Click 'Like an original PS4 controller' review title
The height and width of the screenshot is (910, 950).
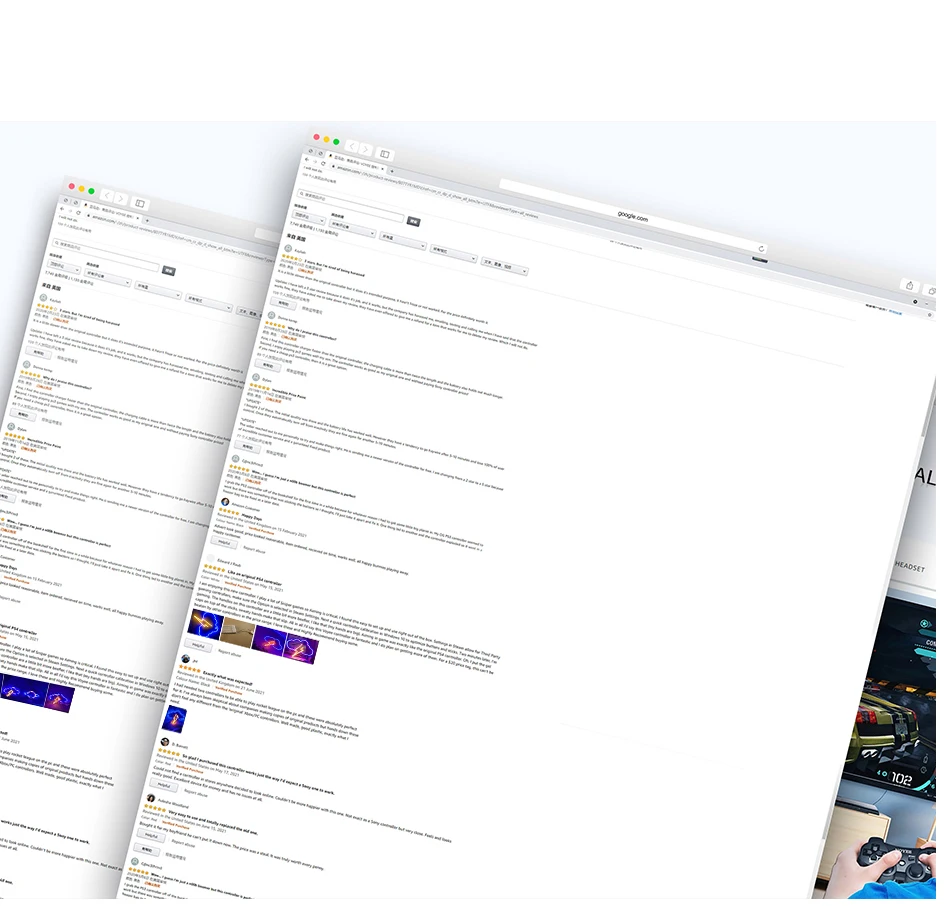[x=254, y=578]
